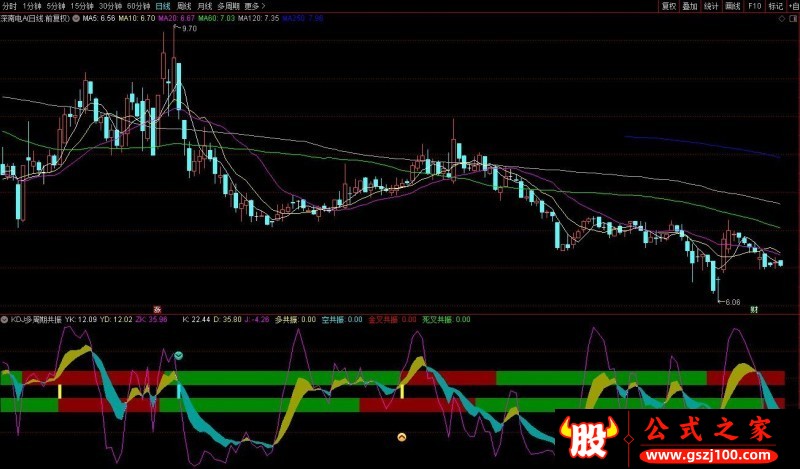
Task: Click the stock name 深南电A chart title
Action: (x=35, y=18)
